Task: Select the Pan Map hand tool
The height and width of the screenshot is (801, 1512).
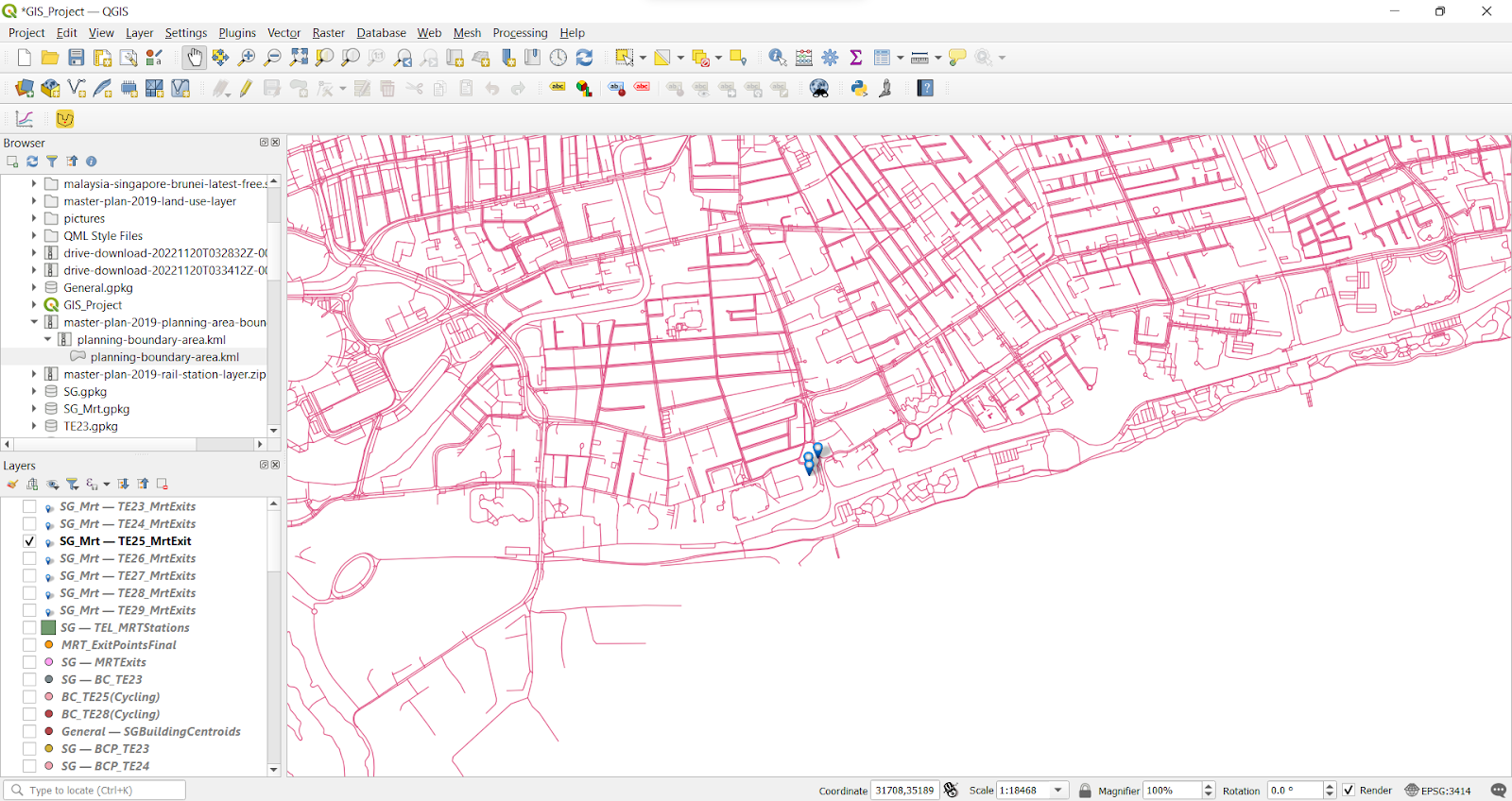Action: click(194, 58)
